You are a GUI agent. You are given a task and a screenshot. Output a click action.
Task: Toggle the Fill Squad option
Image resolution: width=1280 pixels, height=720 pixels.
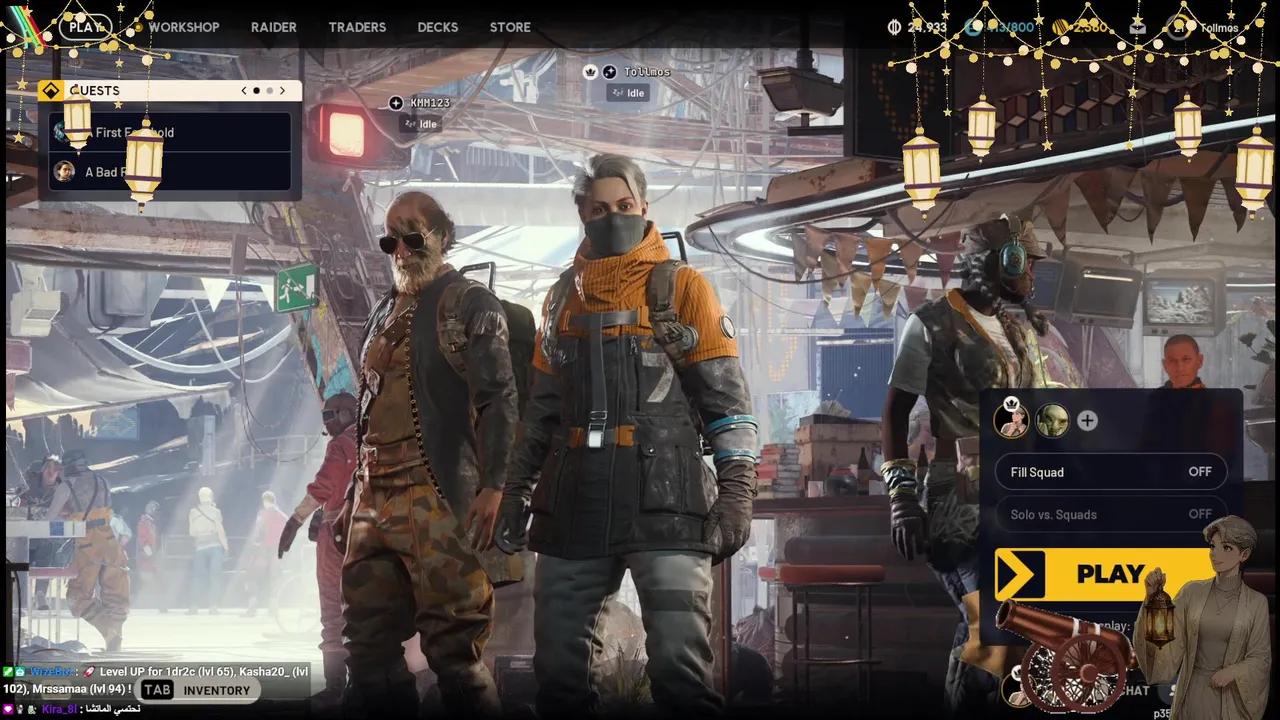(1111, 472)
